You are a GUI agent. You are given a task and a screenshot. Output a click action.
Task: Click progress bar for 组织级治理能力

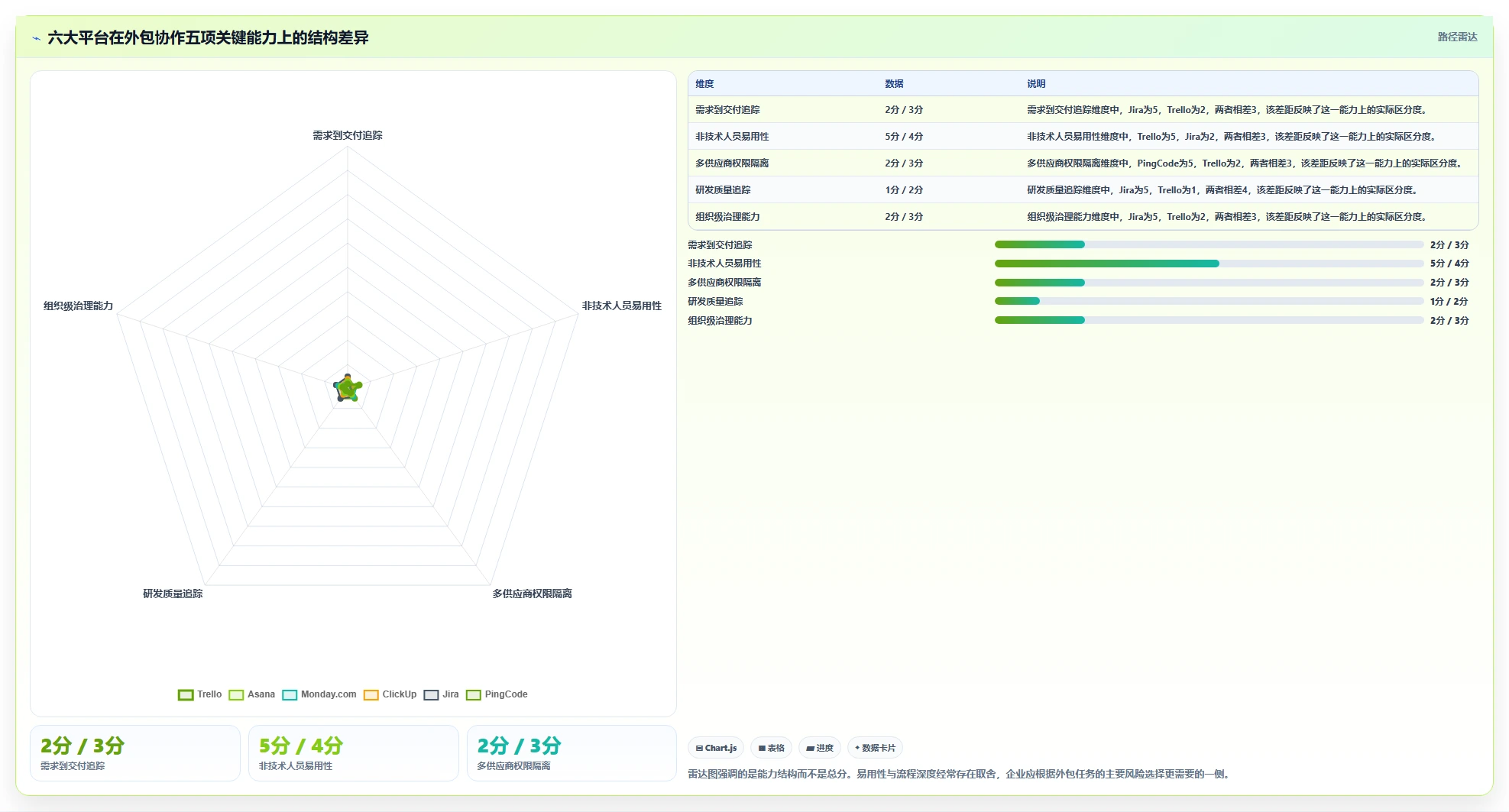tap(1209, 320)
